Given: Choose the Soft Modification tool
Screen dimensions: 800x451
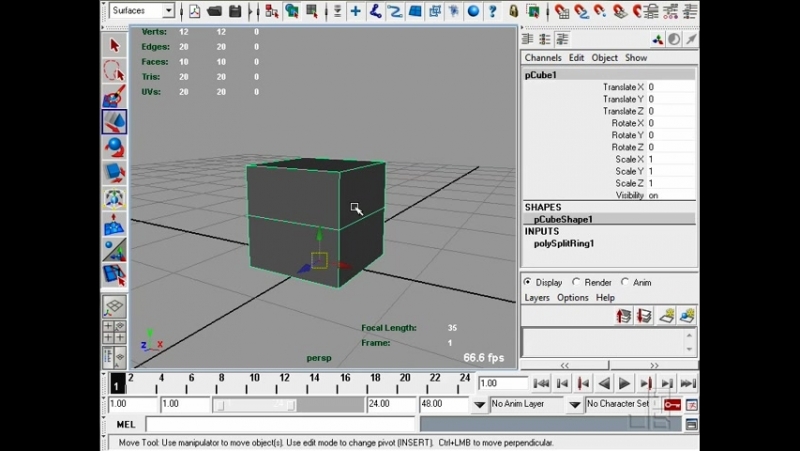Looking at the screenshot, I should (x=114, y=224).
